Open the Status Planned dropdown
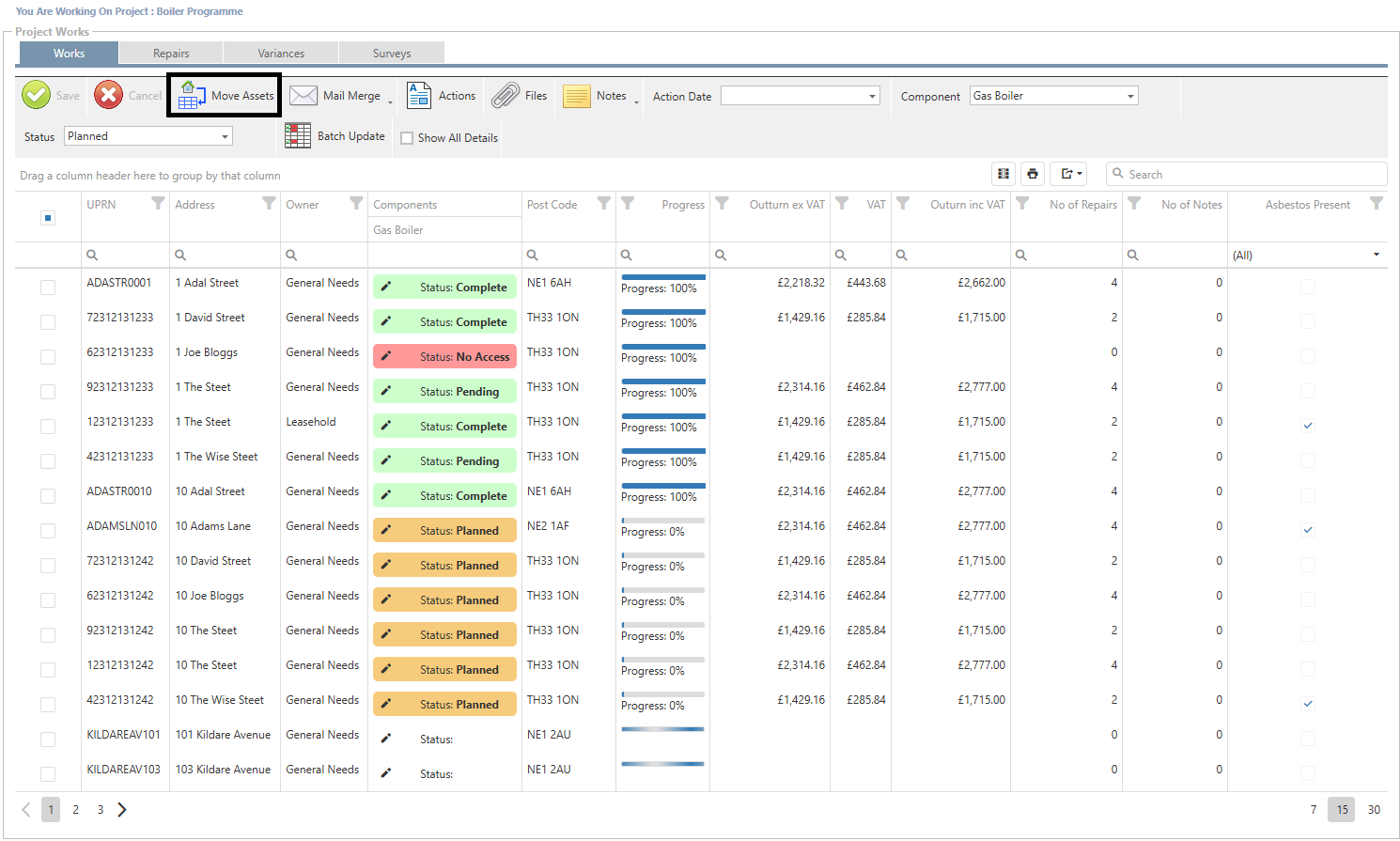The image size is (1400, 841). (x=225, y=136)
